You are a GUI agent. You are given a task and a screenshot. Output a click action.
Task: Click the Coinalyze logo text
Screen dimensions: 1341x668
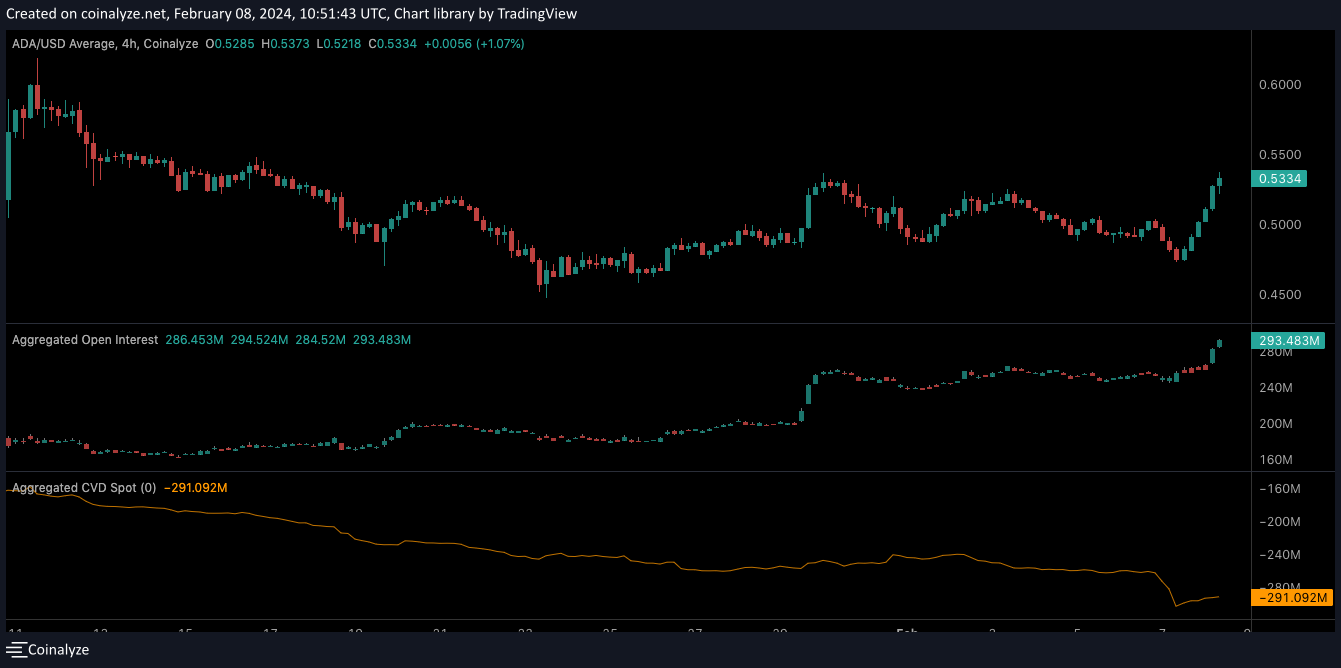point(58,650)
